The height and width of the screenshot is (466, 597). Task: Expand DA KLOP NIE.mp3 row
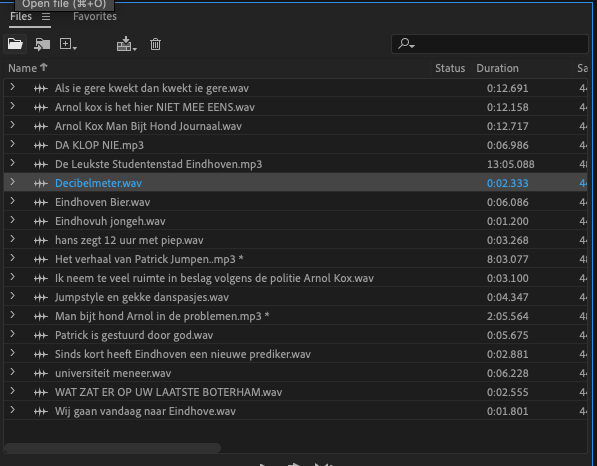(x=13, y=144)
